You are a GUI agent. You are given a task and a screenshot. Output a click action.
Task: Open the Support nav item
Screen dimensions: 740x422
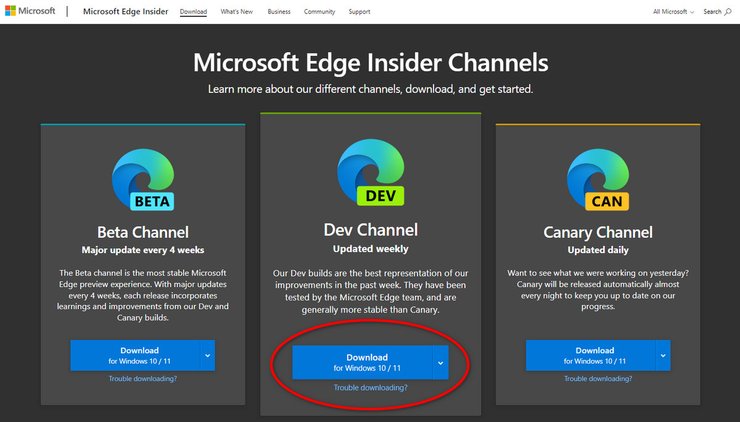pyautogui.click(x=359, y=12)
